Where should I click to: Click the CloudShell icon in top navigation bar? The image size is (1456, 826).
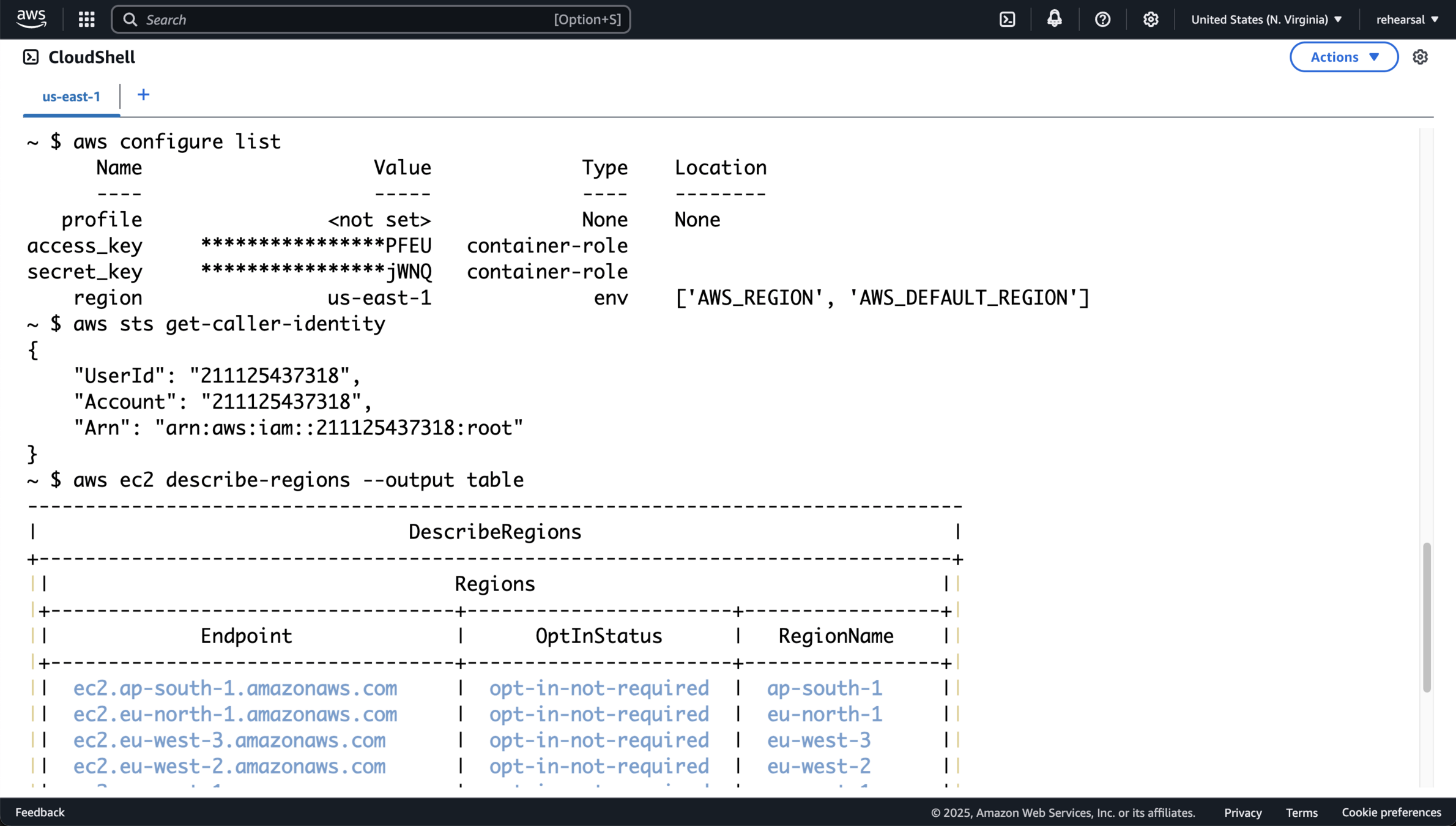(1007, 20)
